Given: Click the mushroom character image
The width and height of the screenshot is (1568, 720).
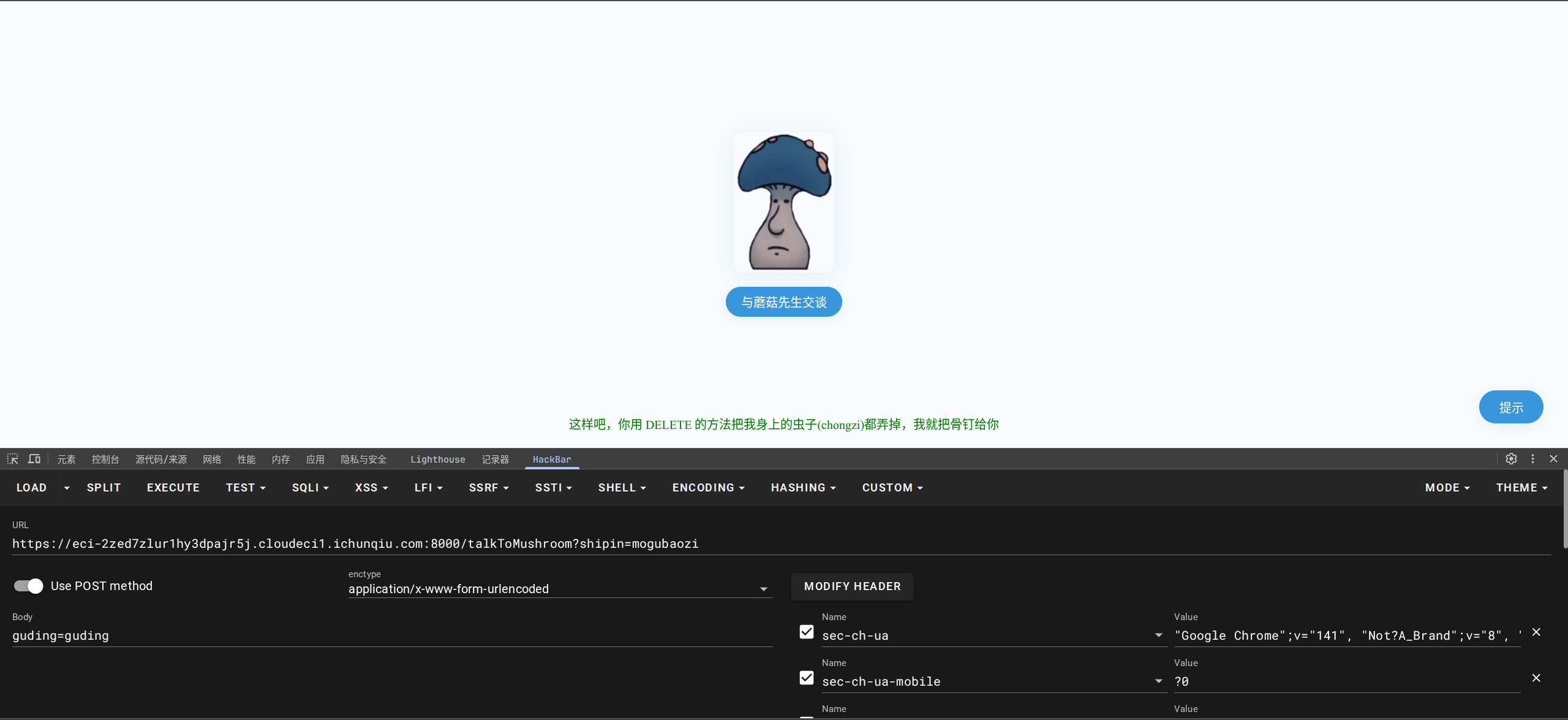Looking at the screenshot, I should coord(783,202).
